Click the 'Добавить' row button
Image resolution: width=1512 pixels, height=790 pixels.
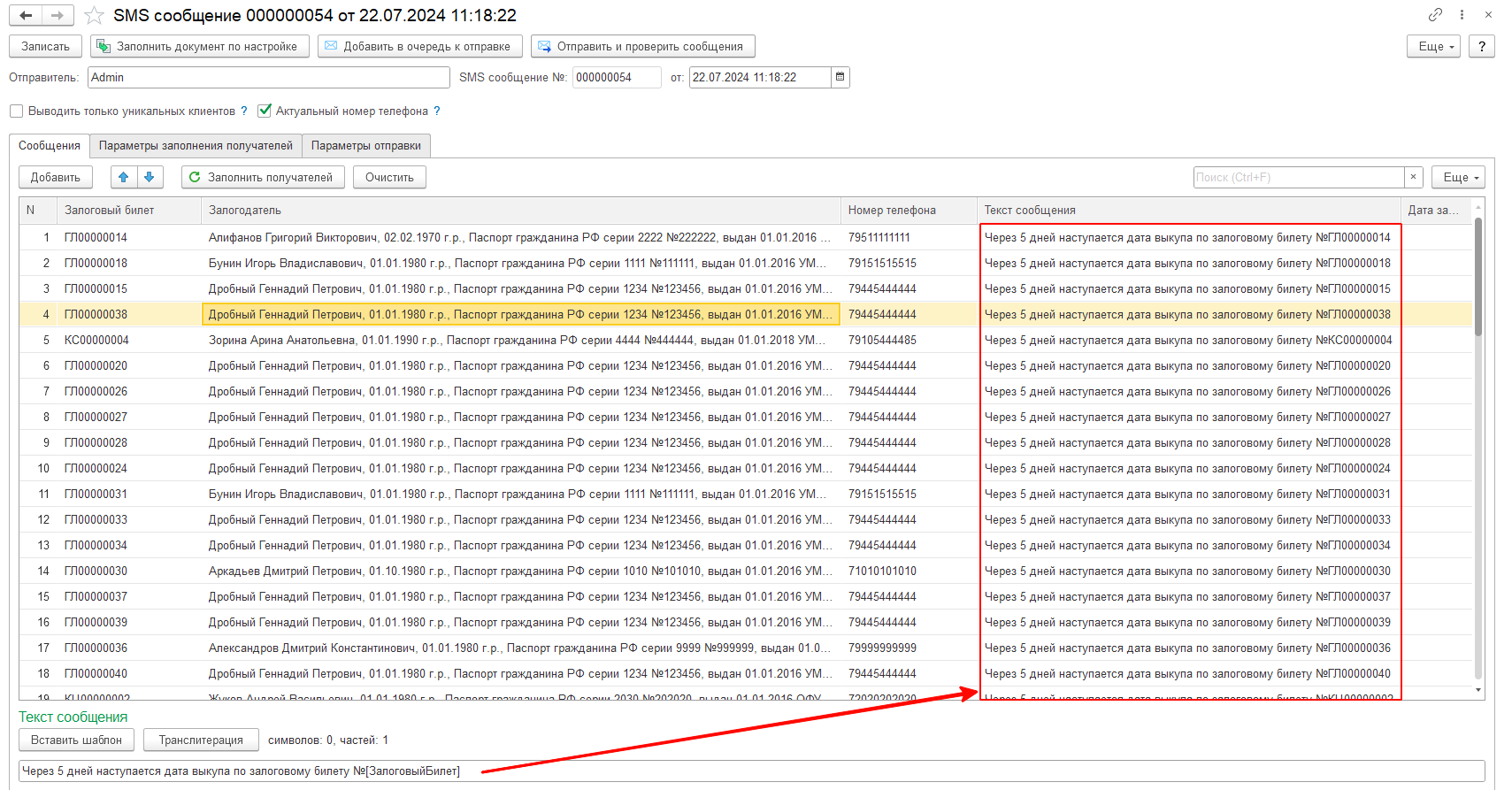[x=55, y=177]
